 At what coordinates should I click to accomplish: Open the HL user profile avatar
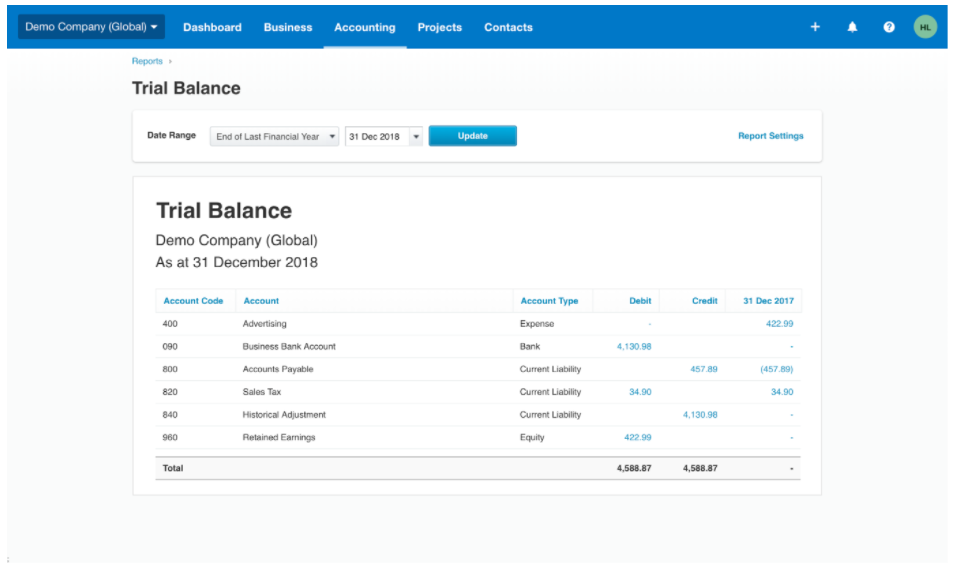click(925, 27)
